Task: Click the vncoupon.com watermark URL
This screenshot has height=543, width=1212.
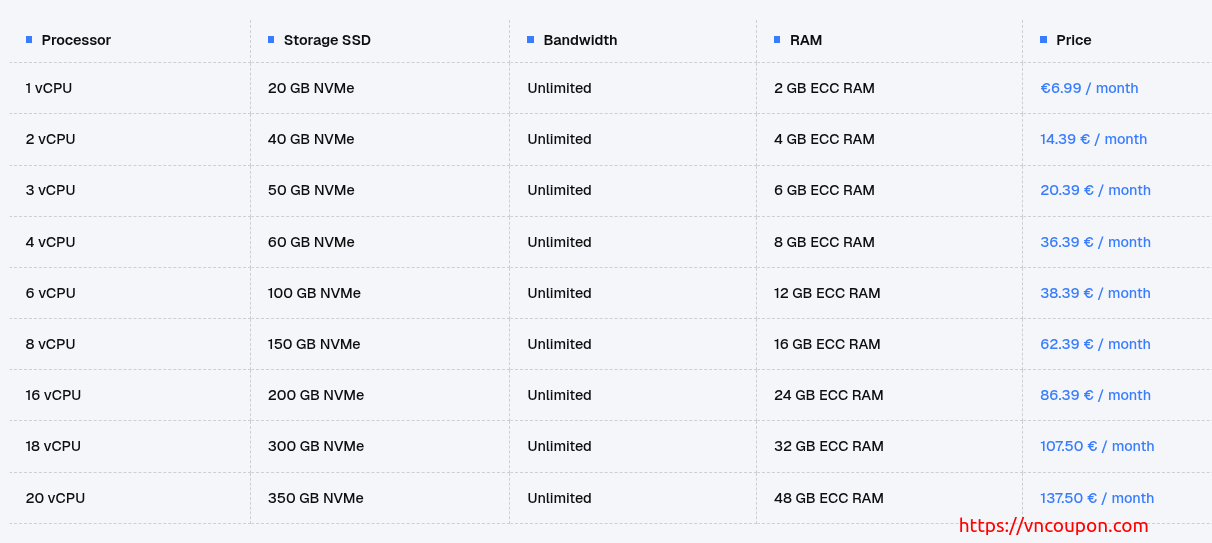Action: tap(1053, 525)
